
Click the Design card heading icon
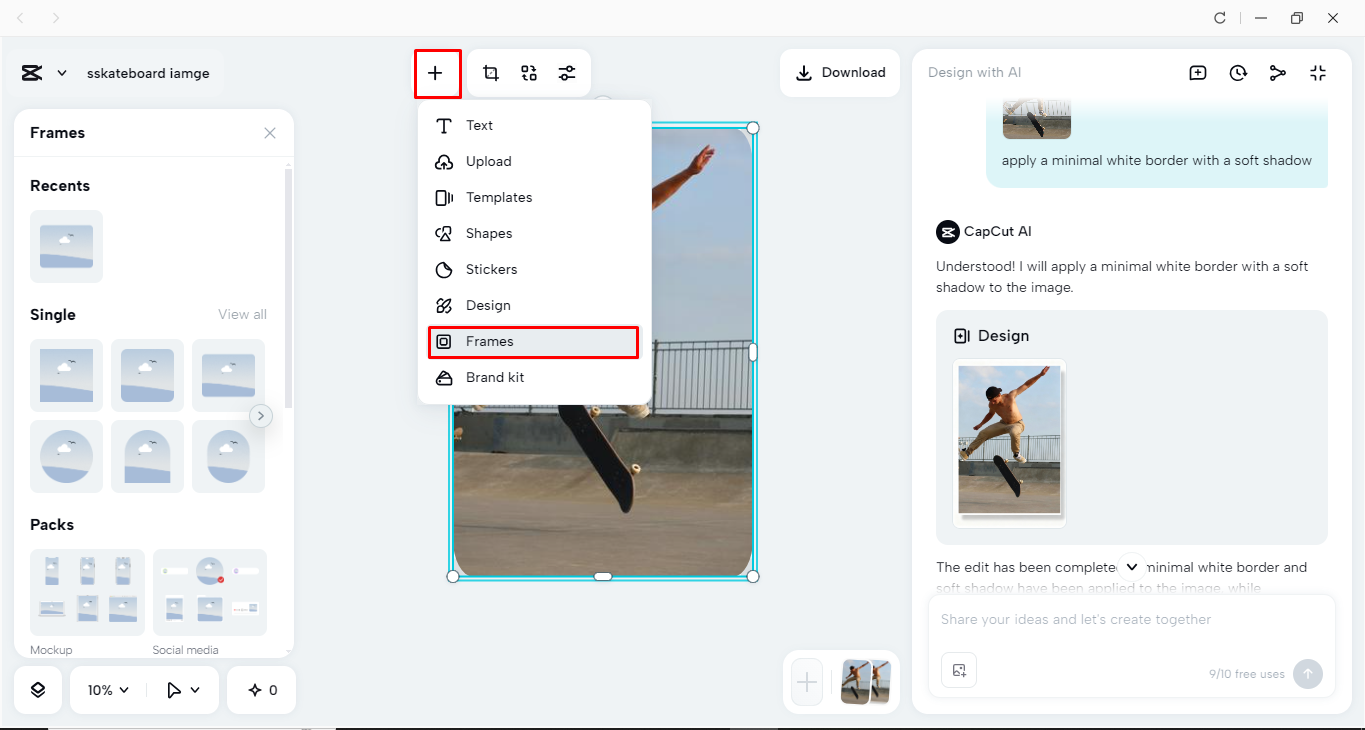coord(962,336)
